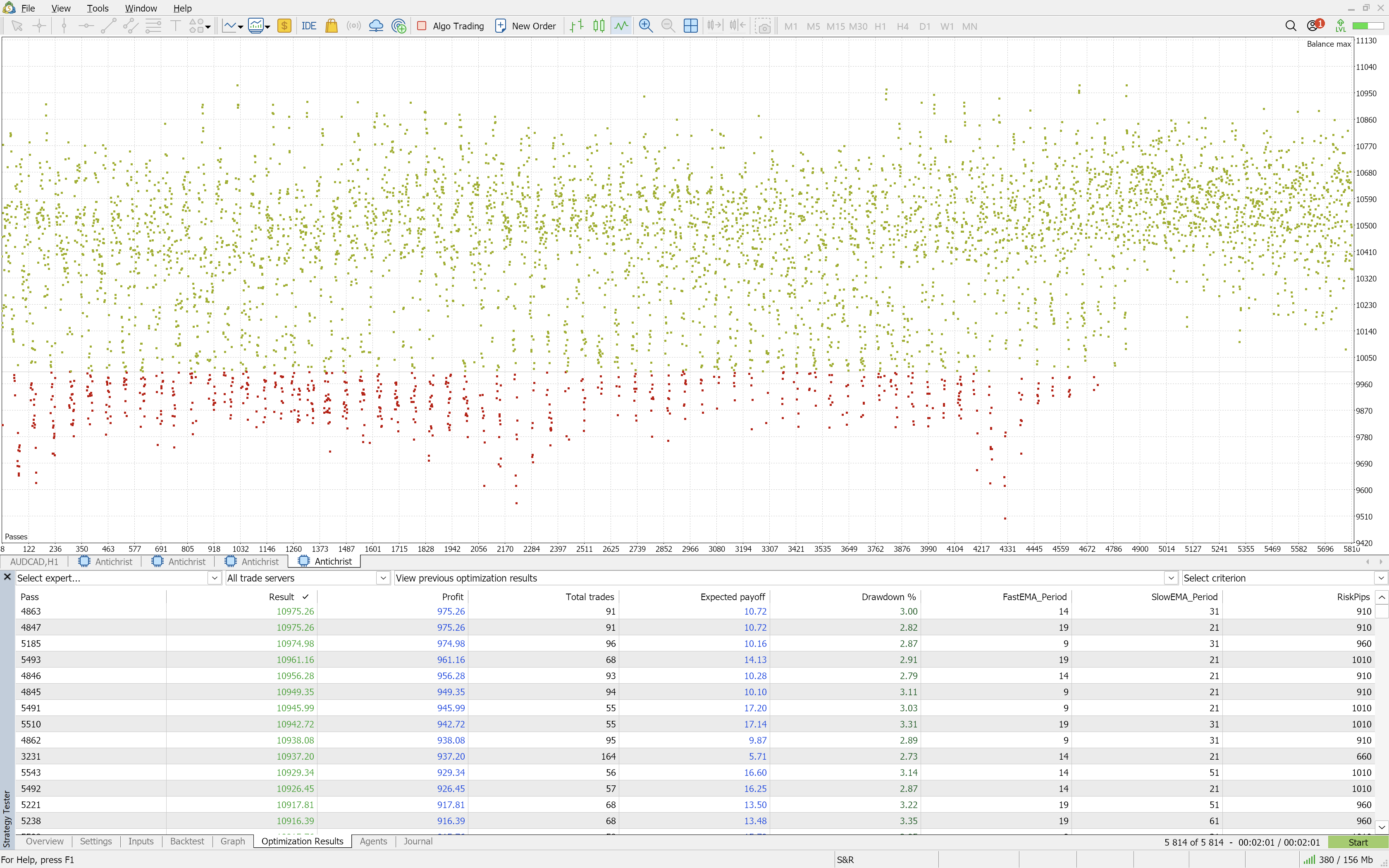
Task: Click the New Order button
Action: coord(525,26)
